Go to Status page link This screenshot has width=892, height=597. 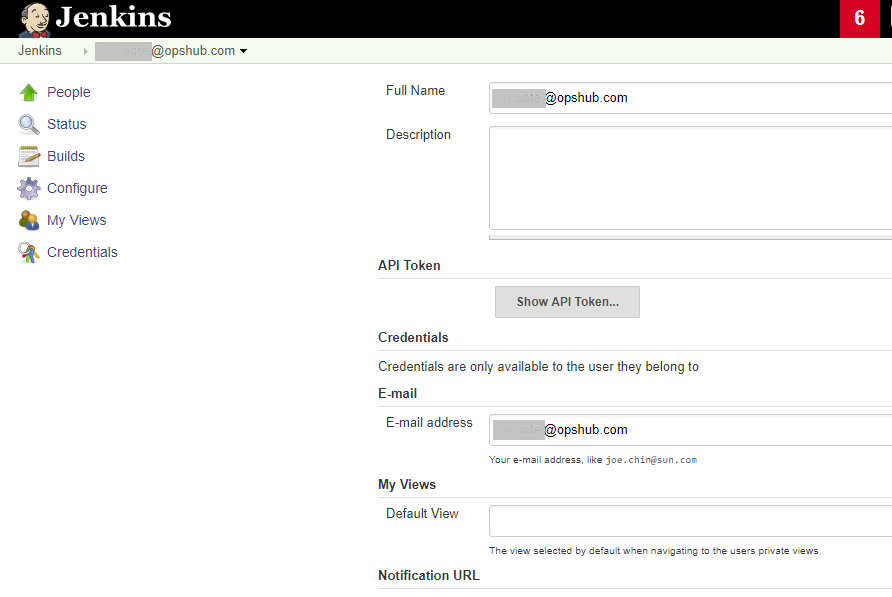coord(66,124)
